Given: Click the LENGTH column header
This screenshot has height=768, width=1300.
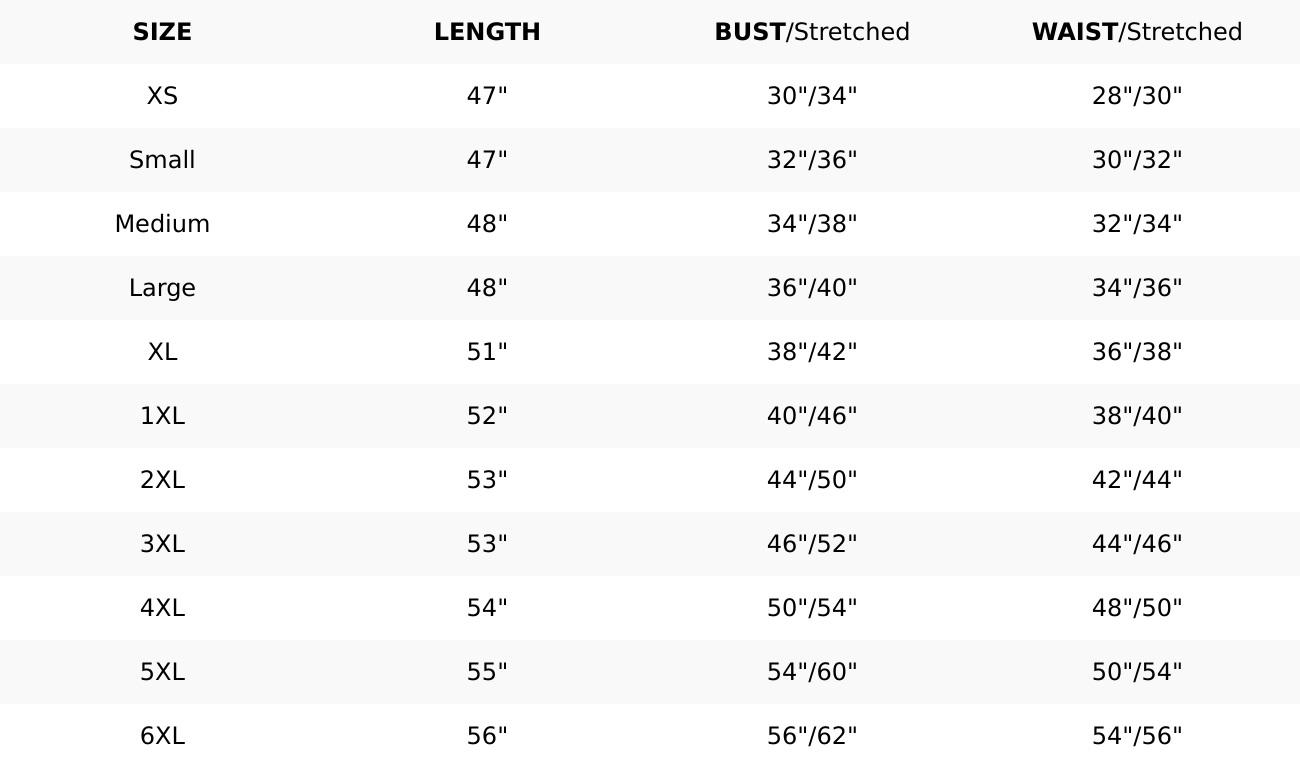Looking at the screenshot, I should pyautogui.click(x=487, y=32).
